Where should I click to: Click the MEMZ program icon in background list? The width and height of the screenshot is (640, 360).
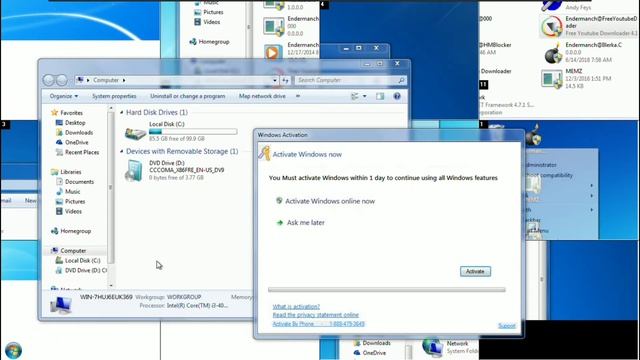pyautogui.click(x=552, y=79)
